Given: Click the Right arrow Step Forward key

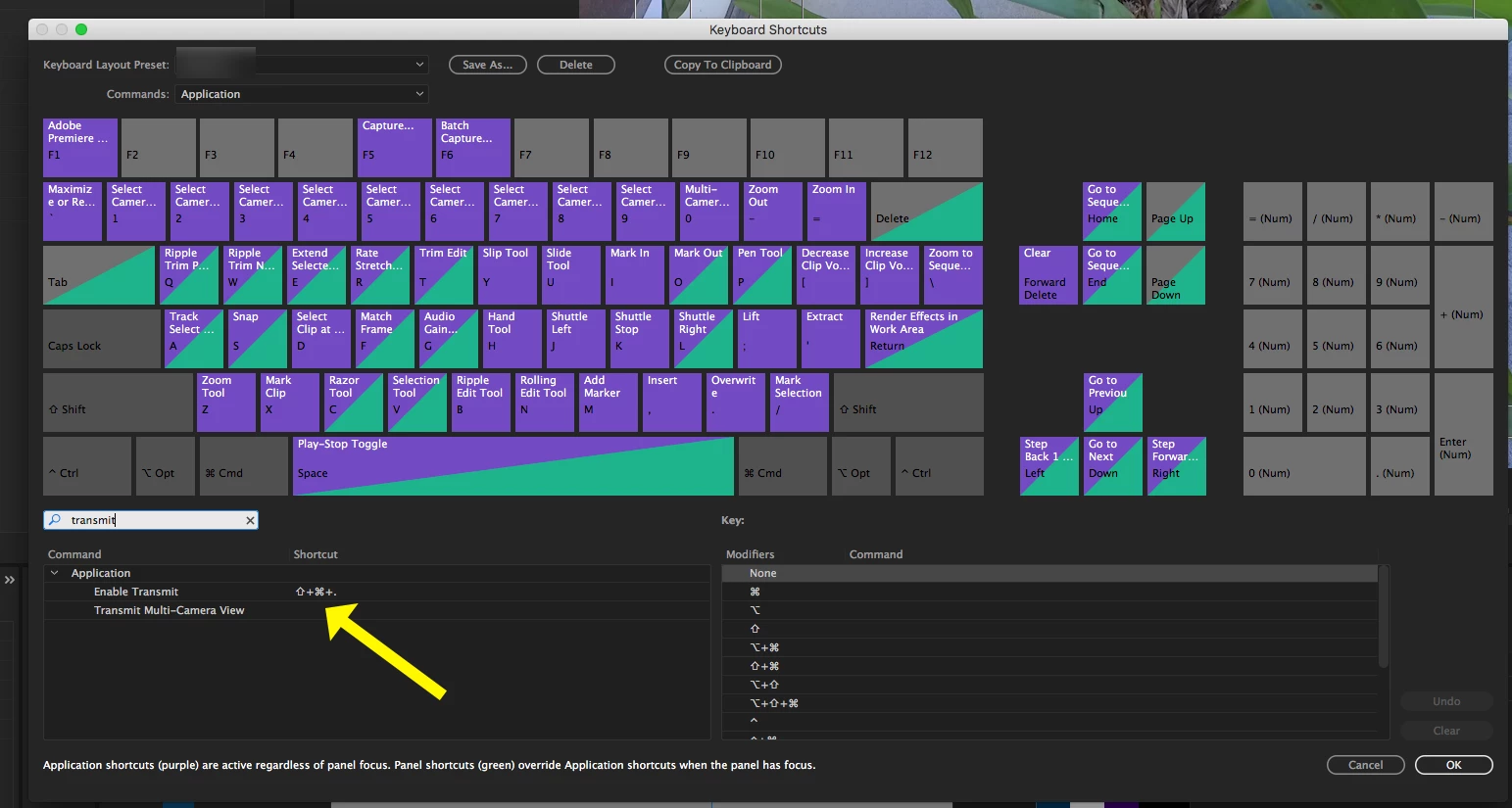Looking at the screenshot, I should pyautogui.click(x=1176, y=465).
